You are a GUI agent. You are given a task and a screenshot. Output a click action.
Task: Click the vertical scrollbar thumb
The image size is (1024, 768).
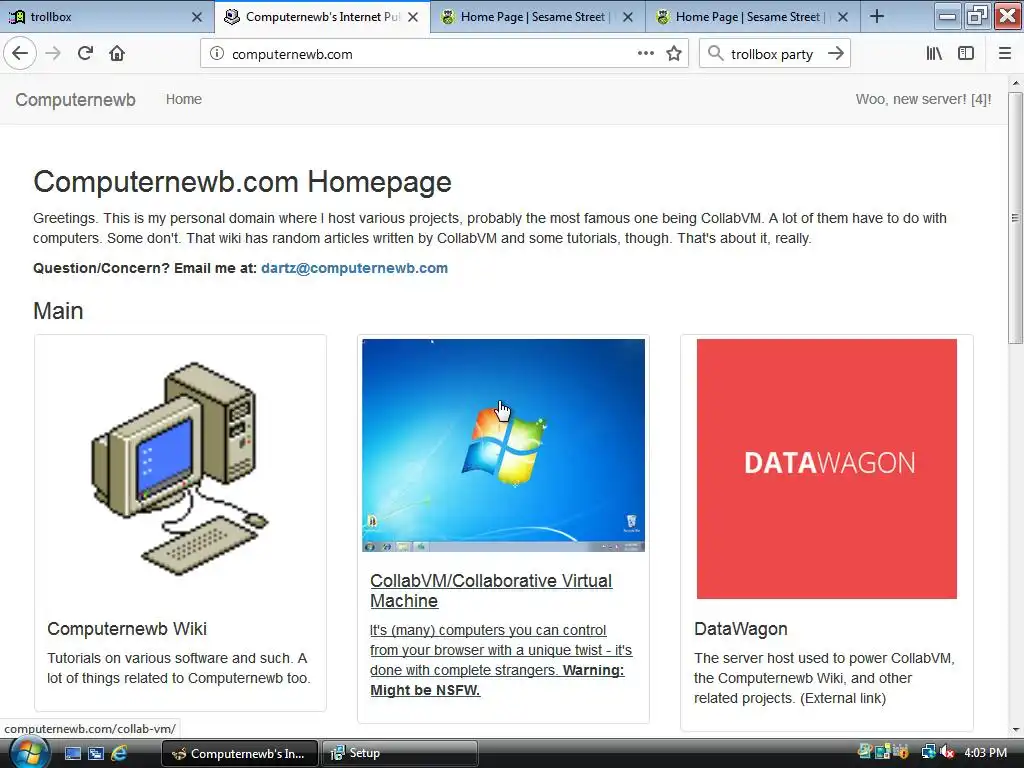click(x=1015, y=217)
